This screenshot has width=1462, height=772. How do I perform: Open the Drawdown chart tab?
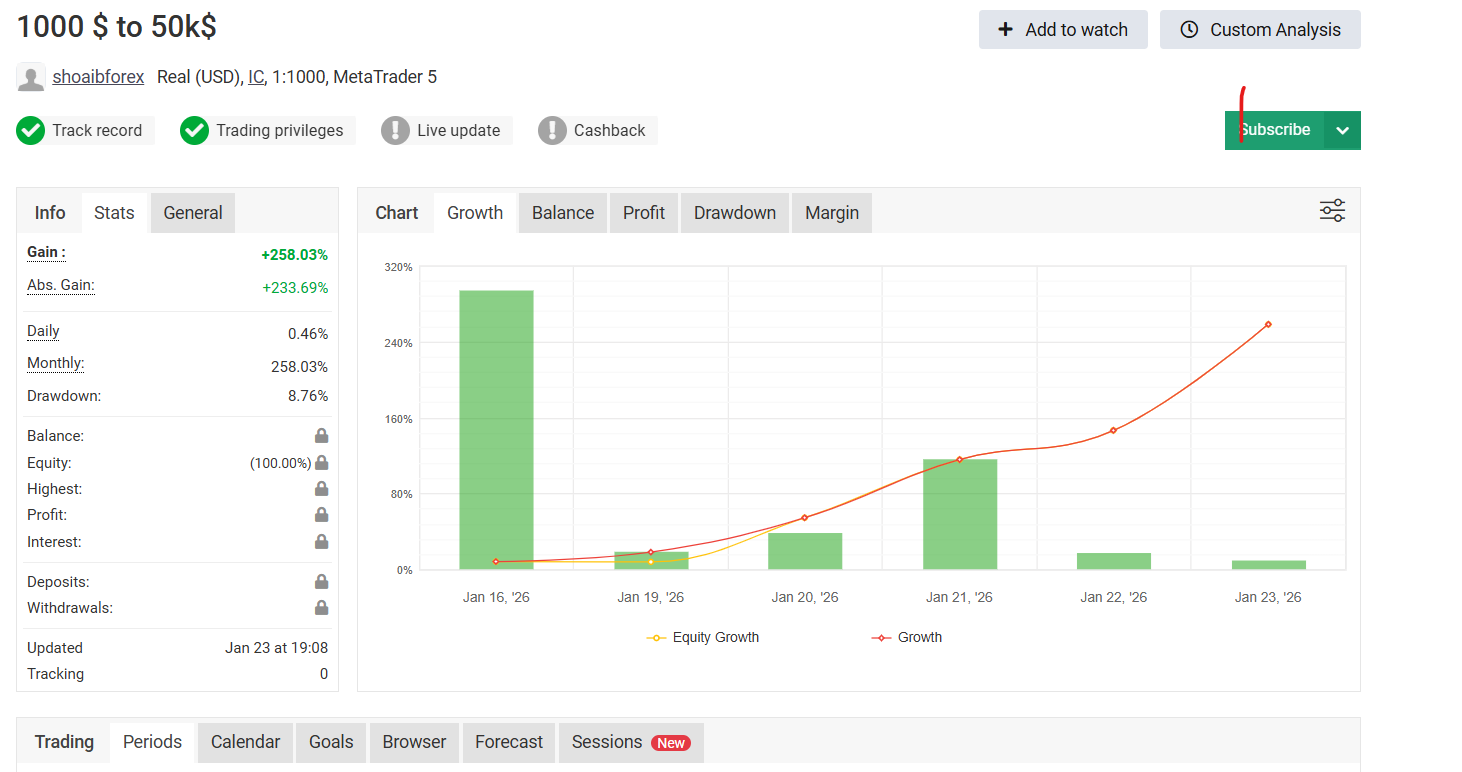coord(735,213)
